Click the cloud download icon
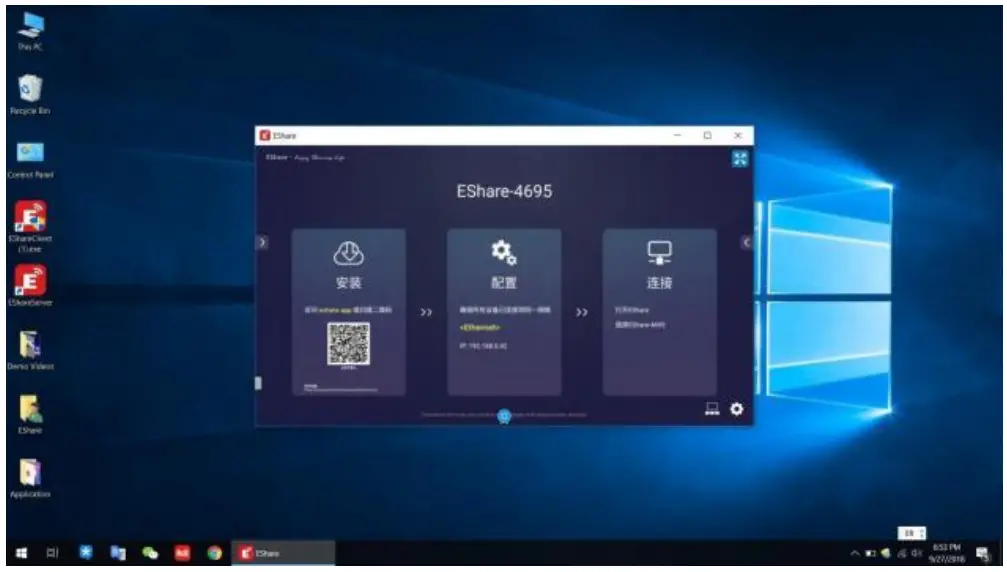The image size is (1007, 572). (x=349, y=253)
